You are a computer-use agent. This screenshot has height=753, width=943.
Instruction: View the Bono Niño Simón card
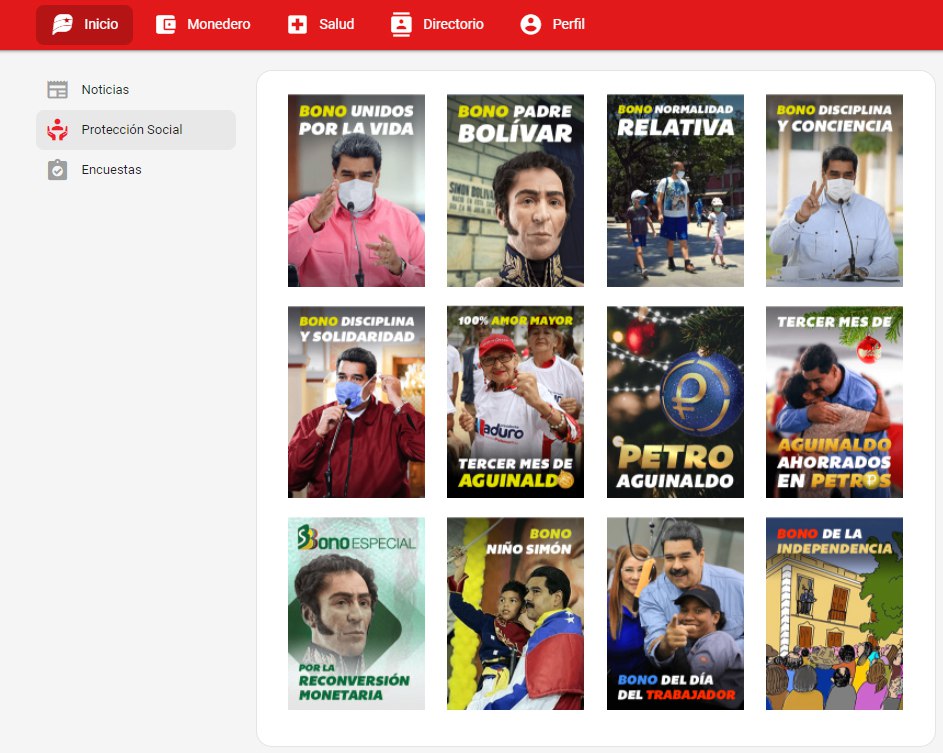point(515,613)
